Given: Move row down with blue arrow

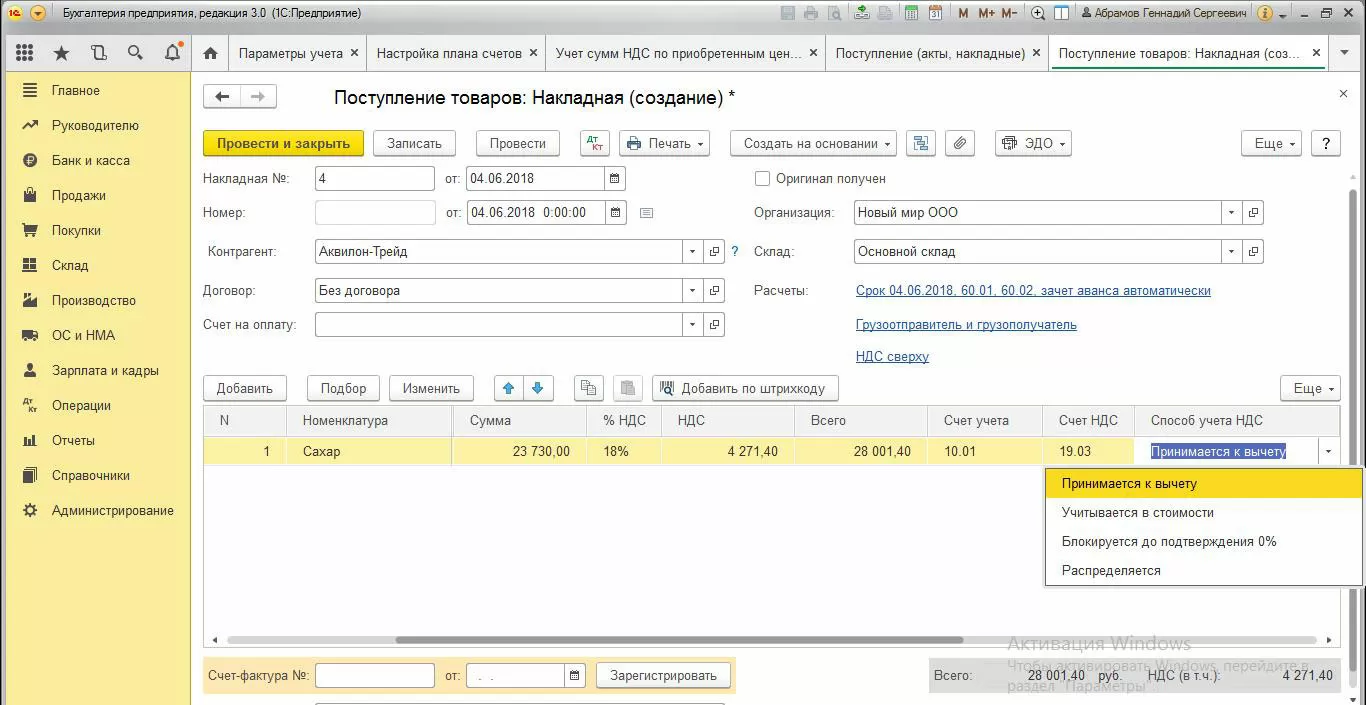Looking at the screenshot, I should 537,388.
